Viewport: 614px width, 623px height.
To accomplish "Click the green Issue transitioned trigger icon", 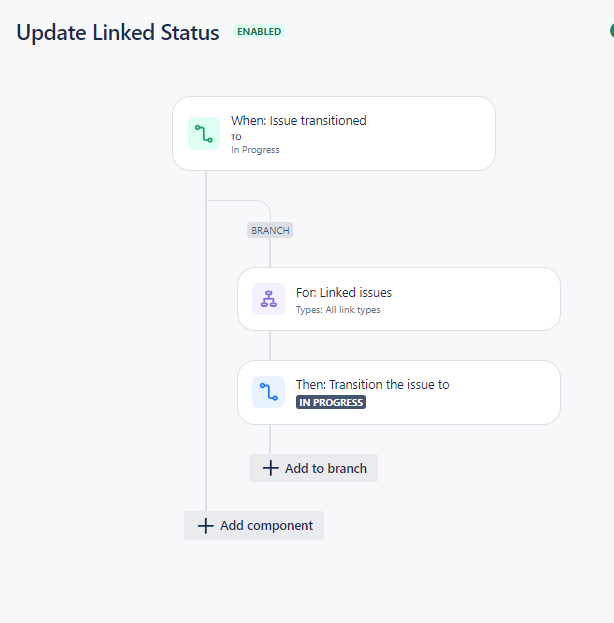I will 204,134.
